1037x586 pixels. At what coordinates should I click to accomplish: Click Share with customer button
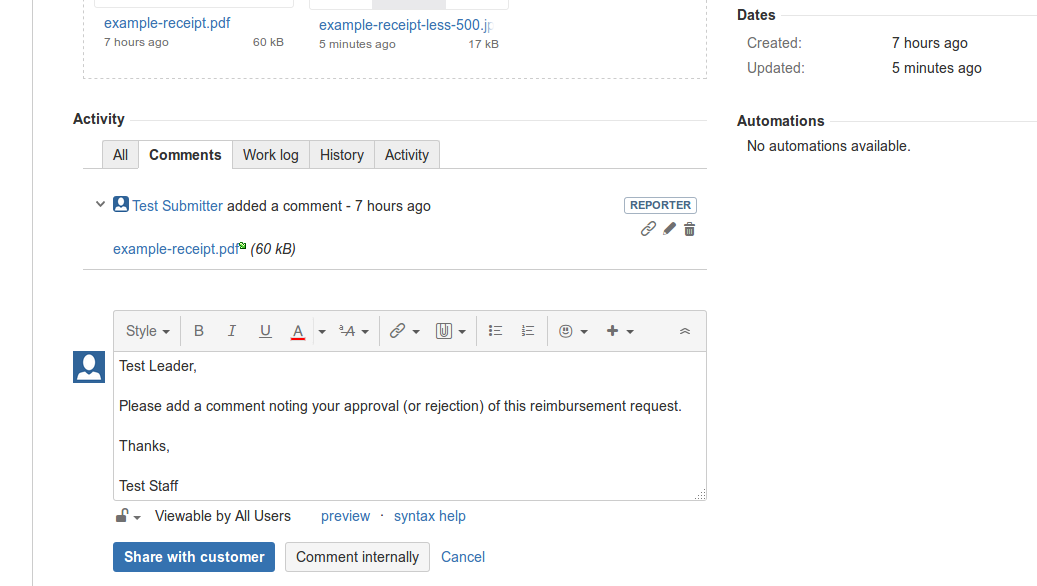(x=194, y=557)
